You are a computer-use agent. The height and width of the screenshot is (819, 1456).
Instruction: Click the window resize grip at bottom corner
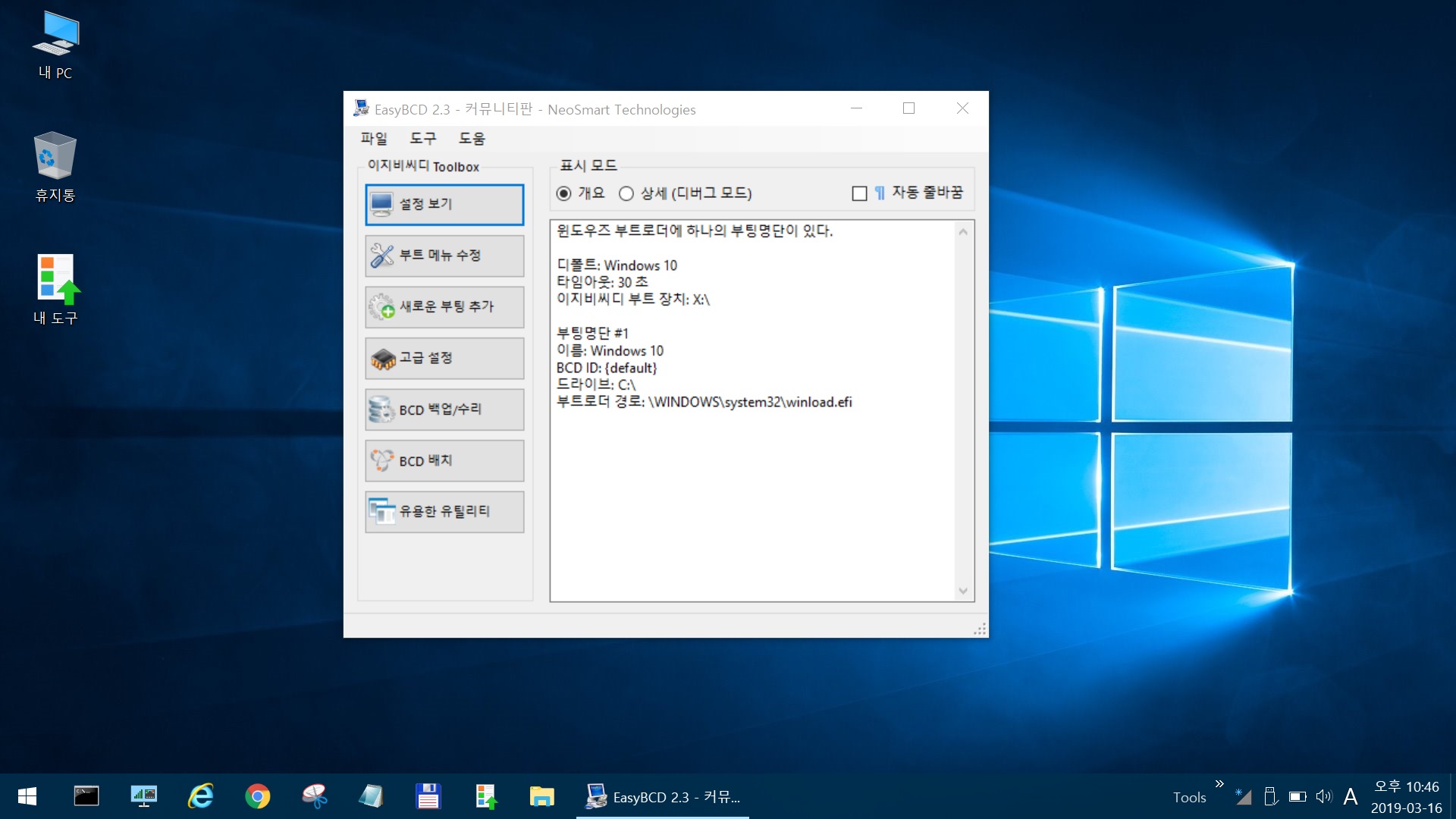click(980, 629)
